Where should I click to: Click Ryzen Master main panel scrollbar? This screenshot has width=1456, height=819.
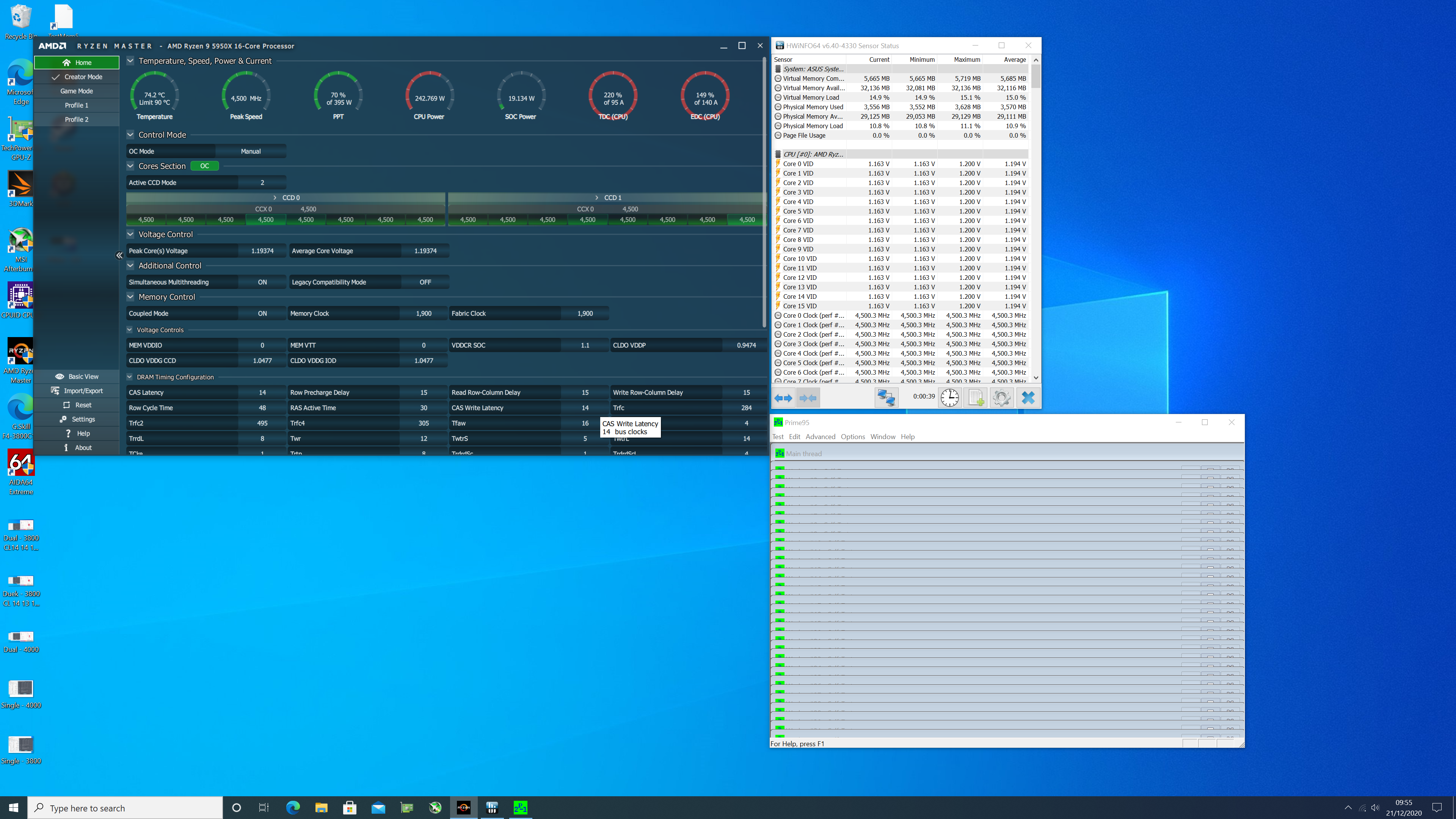click(764, 192)
